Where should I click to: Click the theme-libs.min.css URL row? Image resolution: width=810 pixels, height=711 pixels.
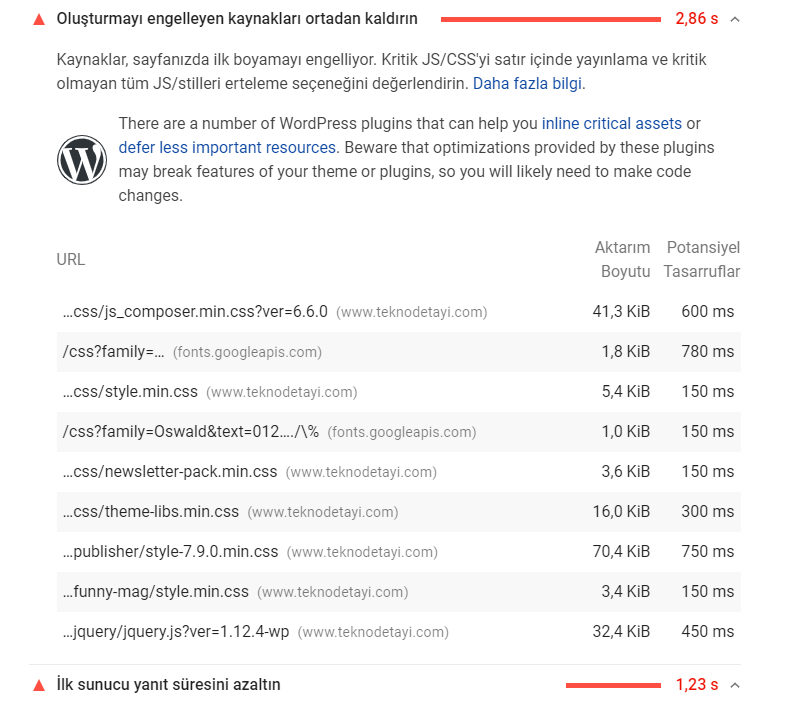399,512
